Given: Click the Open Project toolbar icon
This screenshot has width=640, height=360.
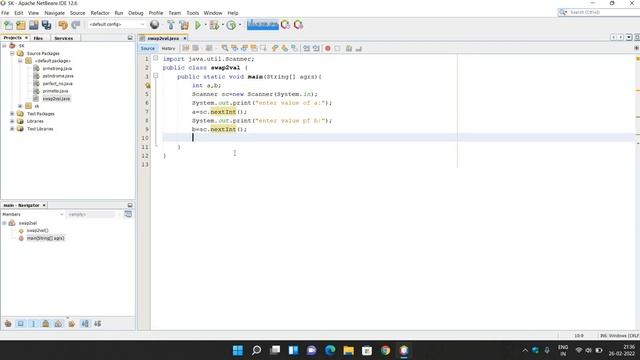Looking at the screenshot, I should [x=33, y=25].
